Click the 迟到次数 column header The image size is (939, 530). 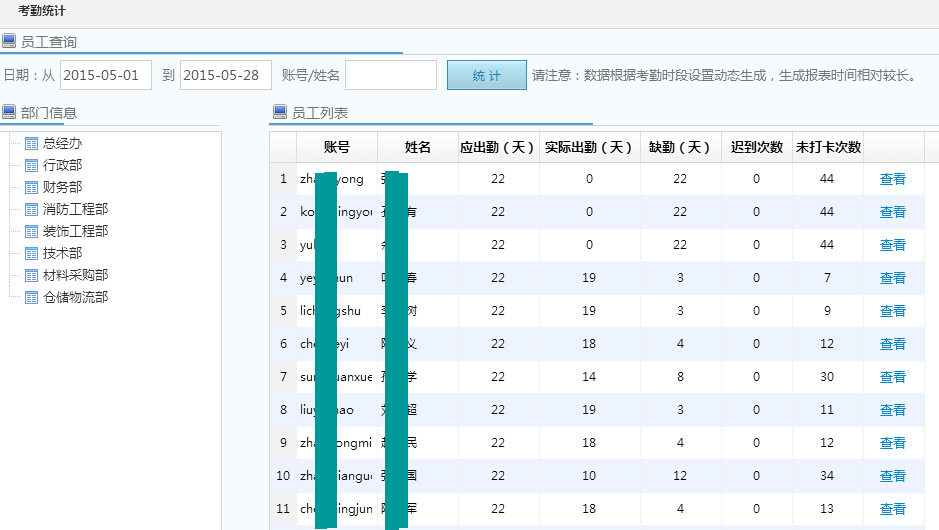tap(756, 147)
